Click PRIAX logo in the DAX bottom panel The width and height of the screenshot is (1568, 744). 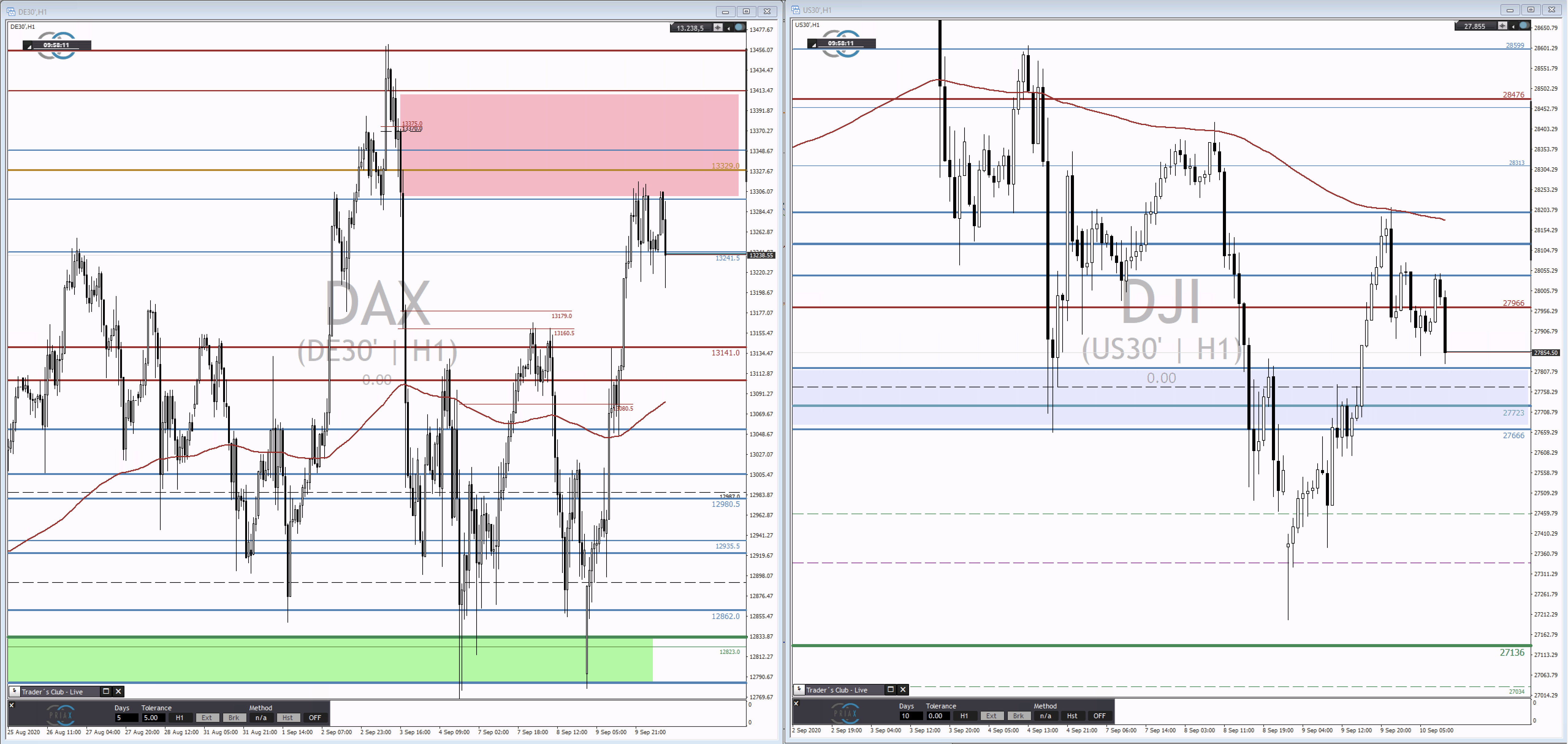pos(61,715)
